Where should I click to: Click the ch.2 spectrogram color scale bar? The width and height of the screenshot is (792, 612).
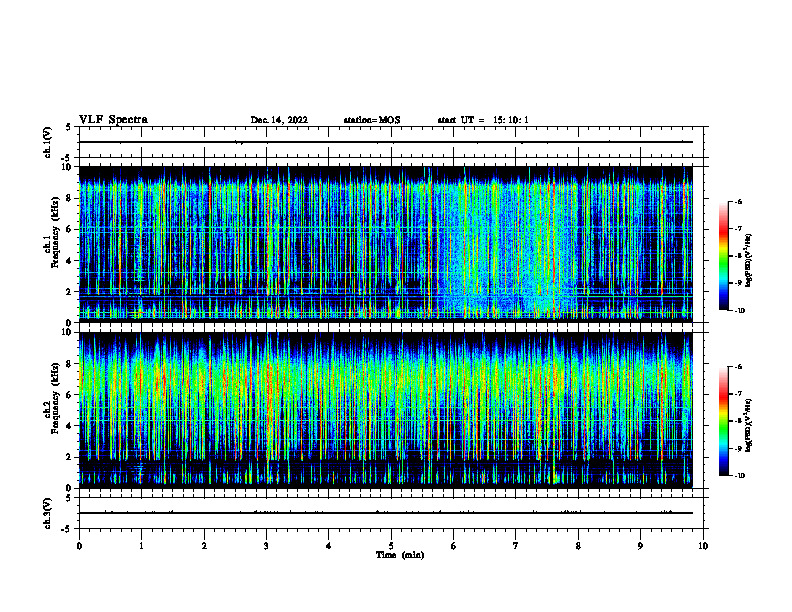tap(723, 421)
